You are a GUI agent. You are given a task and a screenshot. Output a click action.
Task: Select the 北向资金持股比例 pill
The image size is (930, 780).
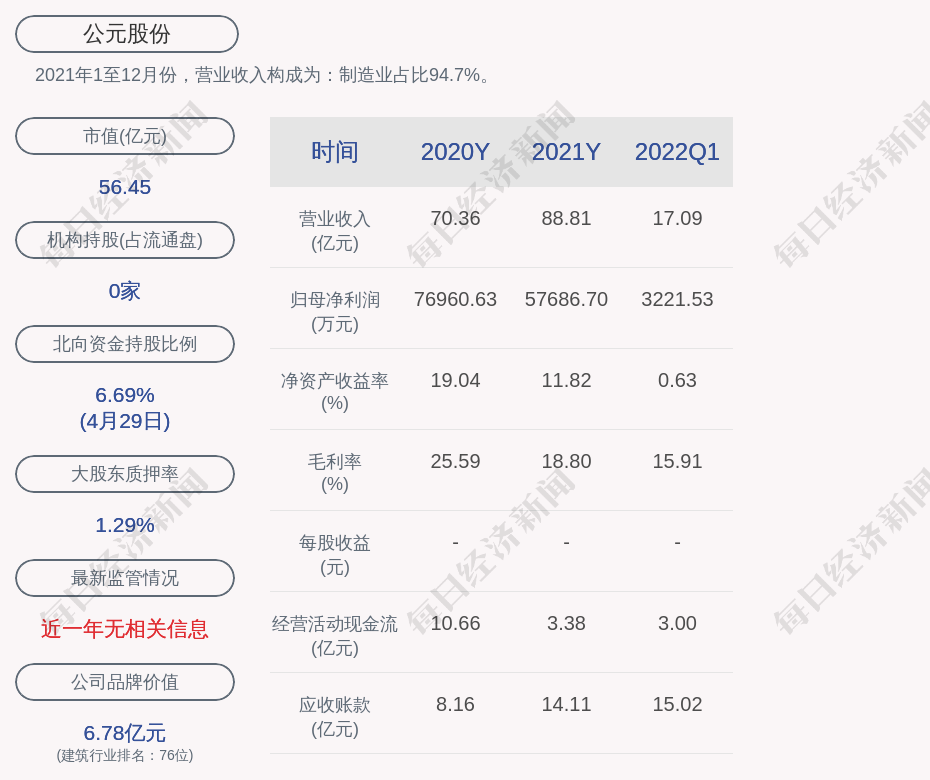125,344
